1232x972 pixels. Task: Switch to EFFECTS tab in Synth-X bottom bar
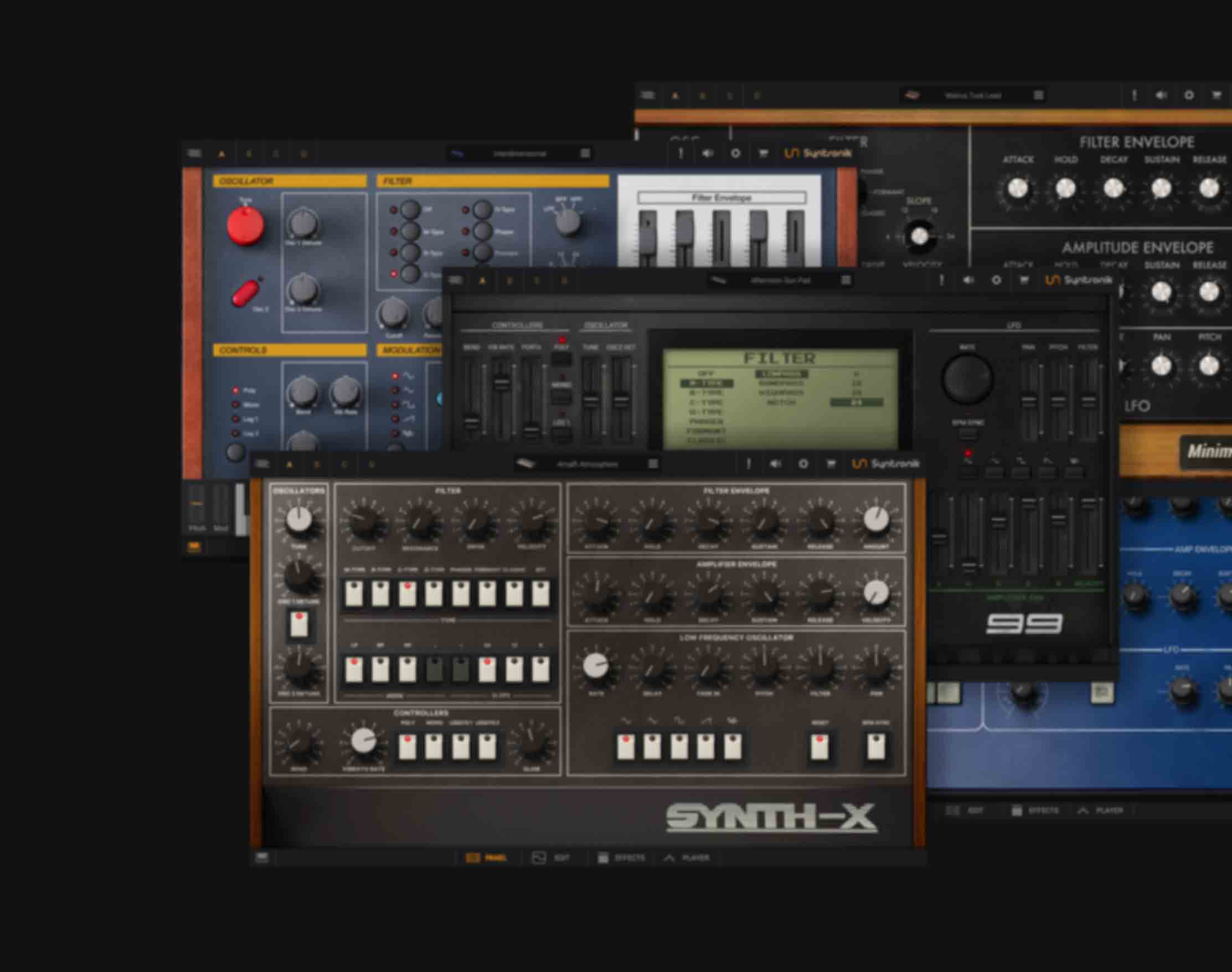click(621, 857)
